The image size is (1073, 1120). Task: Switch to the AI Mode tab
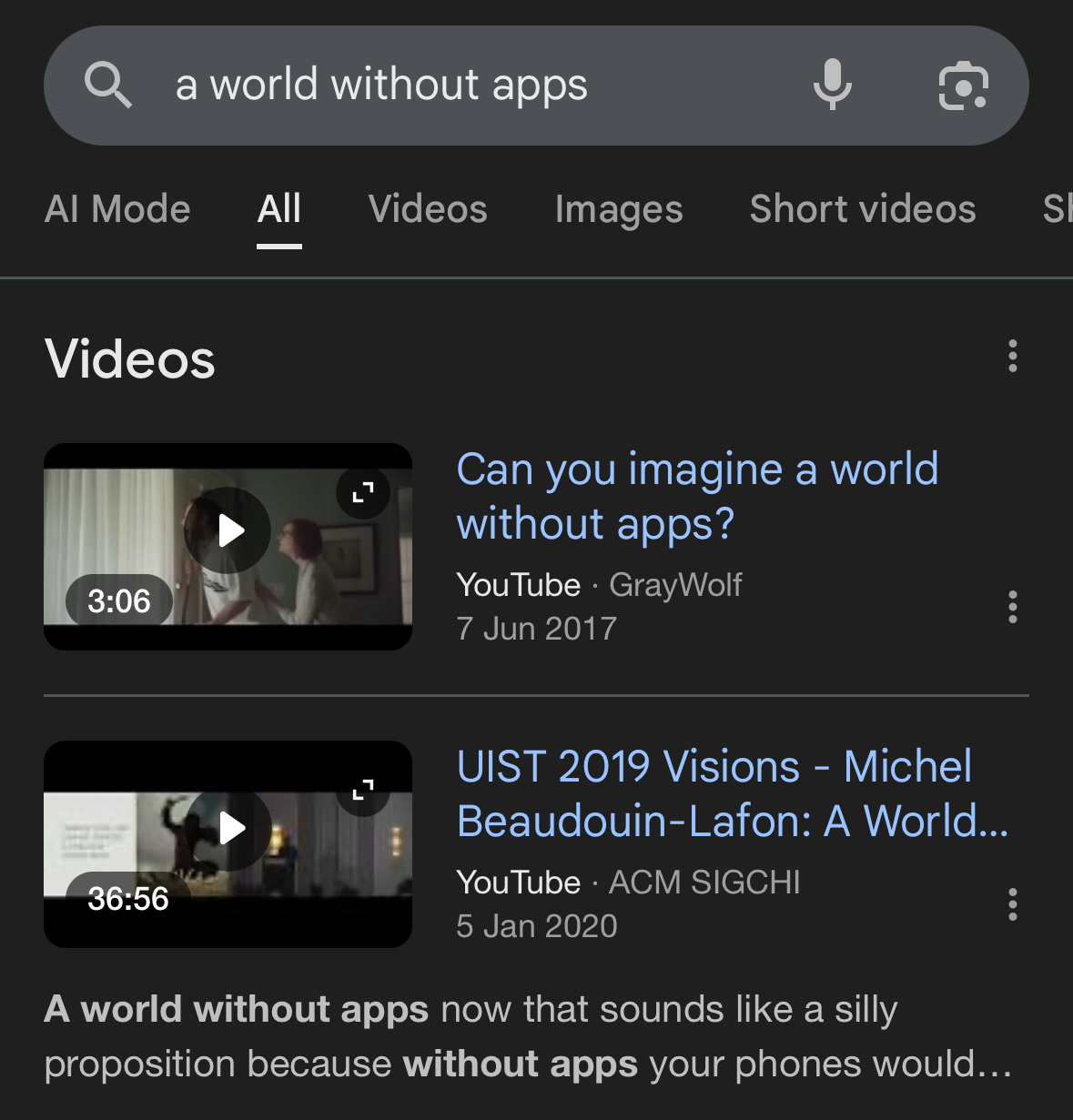pyautogui.click(x=117, y=209)
